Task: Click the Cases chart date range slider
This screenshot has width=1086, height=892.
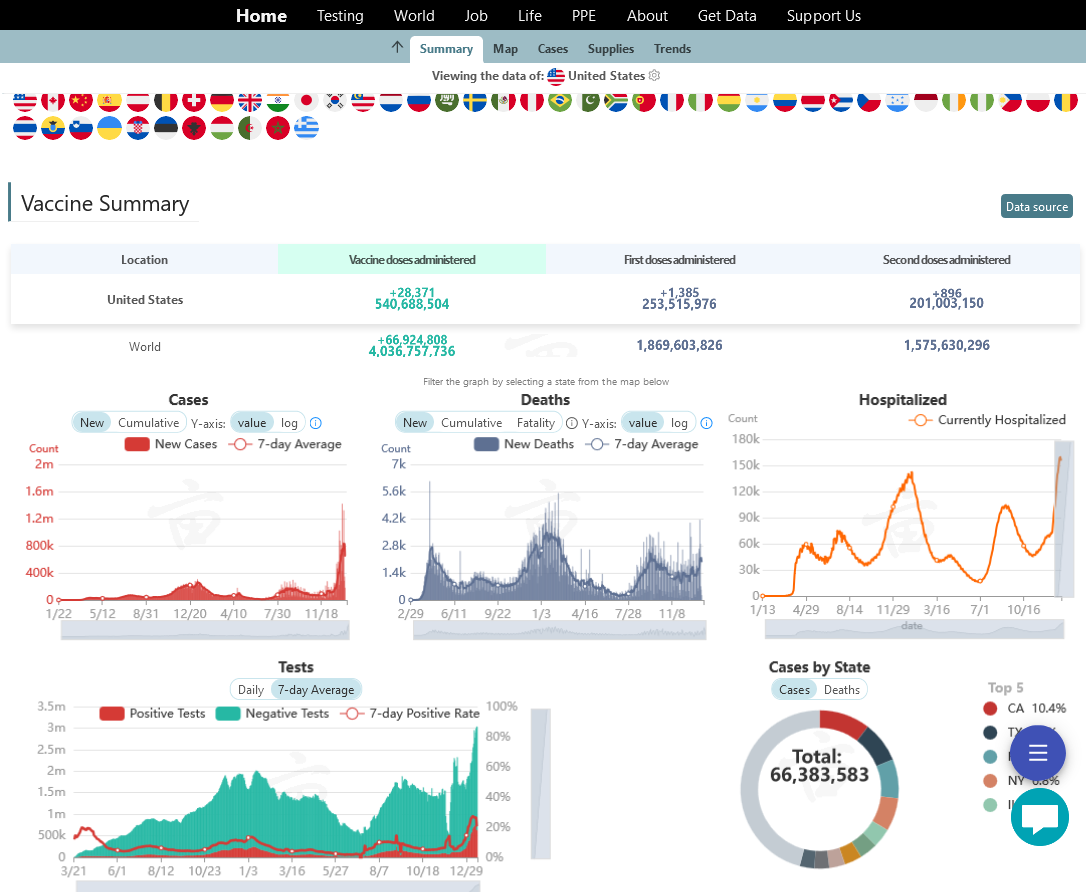Action: [205, 630]
